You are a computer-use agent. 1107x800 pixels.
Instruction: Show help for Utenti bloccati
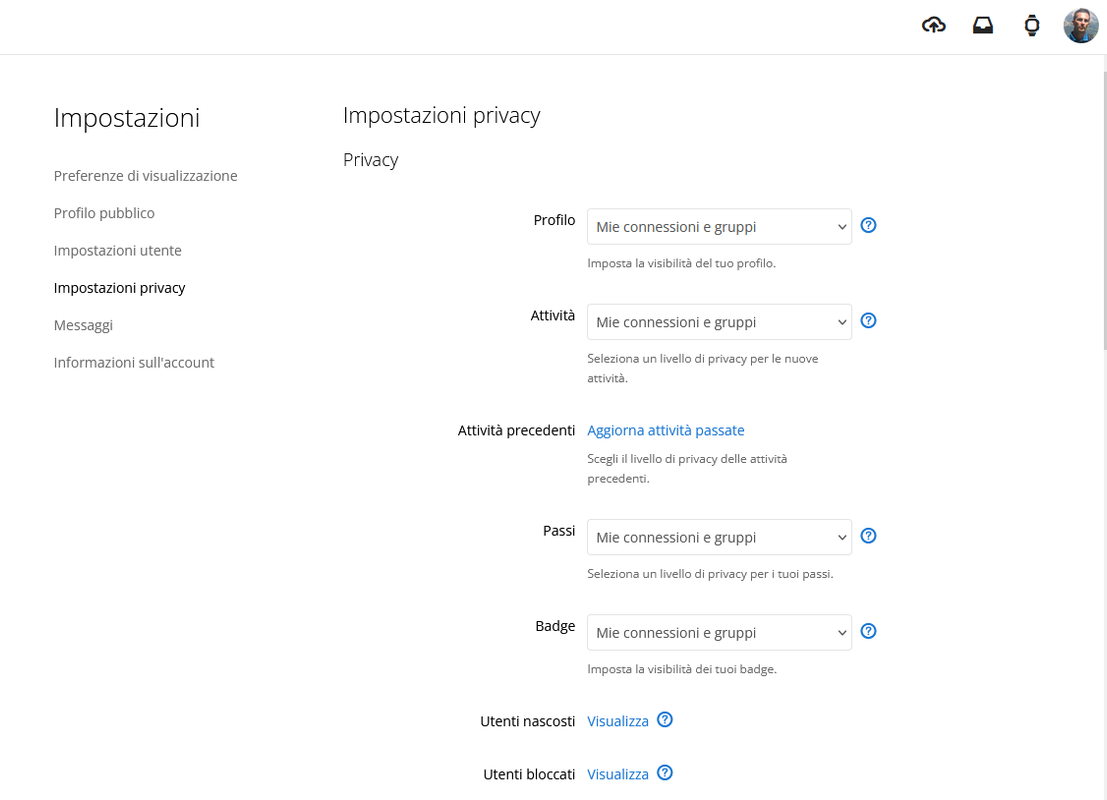point(664,772)
